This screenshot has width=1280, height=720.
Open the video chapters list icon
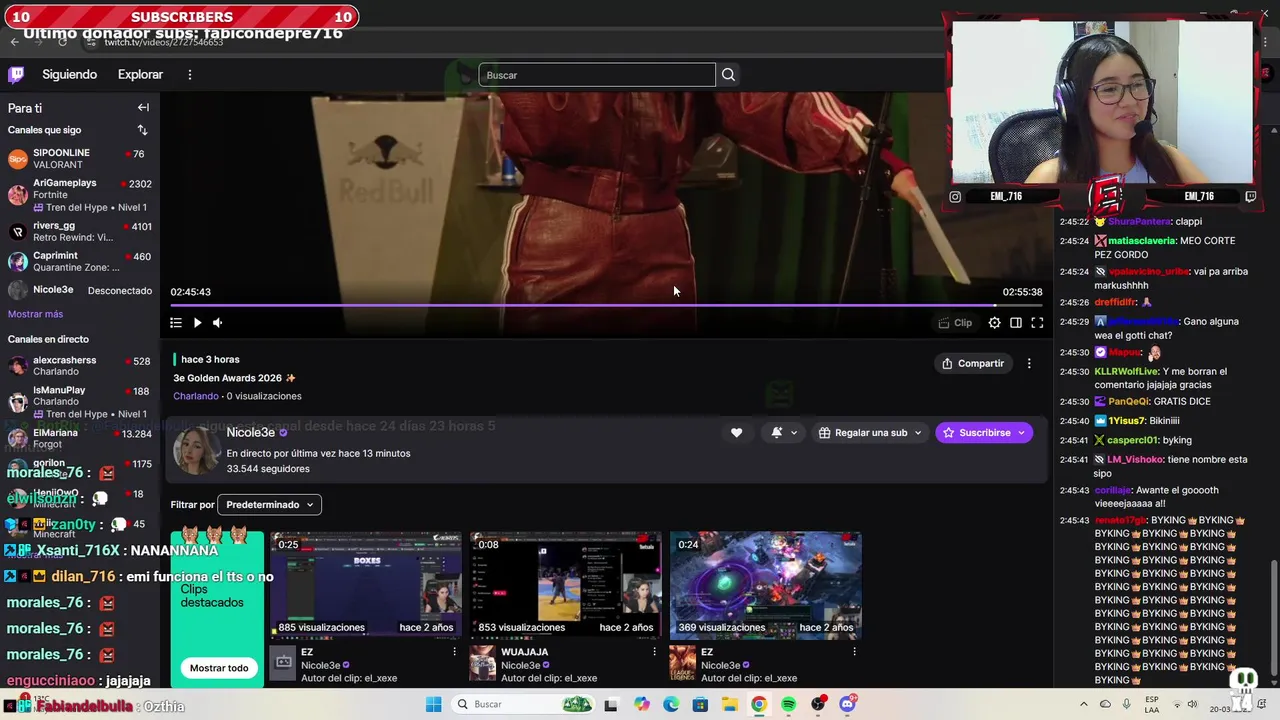coord(176,323)
